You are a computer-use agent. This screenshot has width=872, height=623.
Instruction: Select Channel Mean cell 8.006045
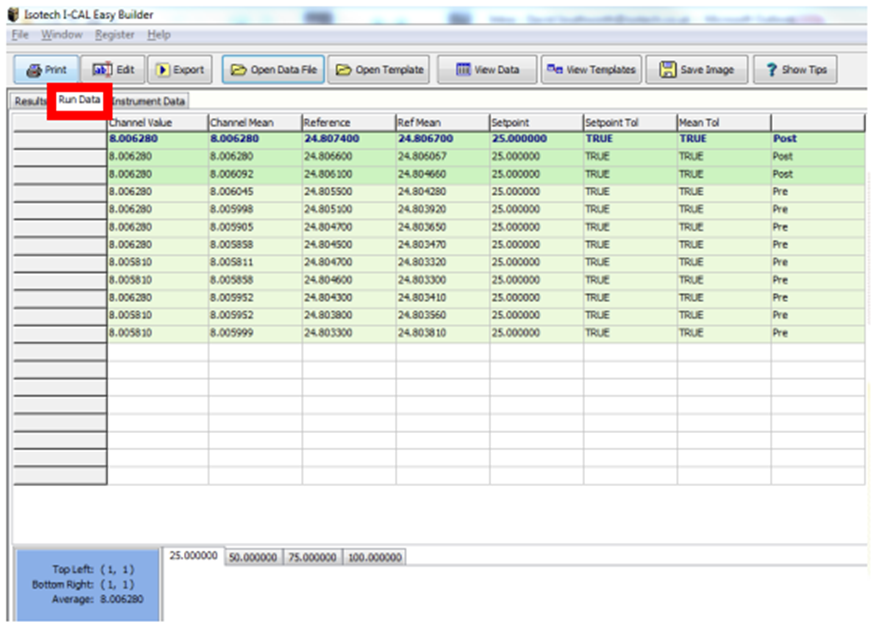pyautogui.click(x=255, y=192)
